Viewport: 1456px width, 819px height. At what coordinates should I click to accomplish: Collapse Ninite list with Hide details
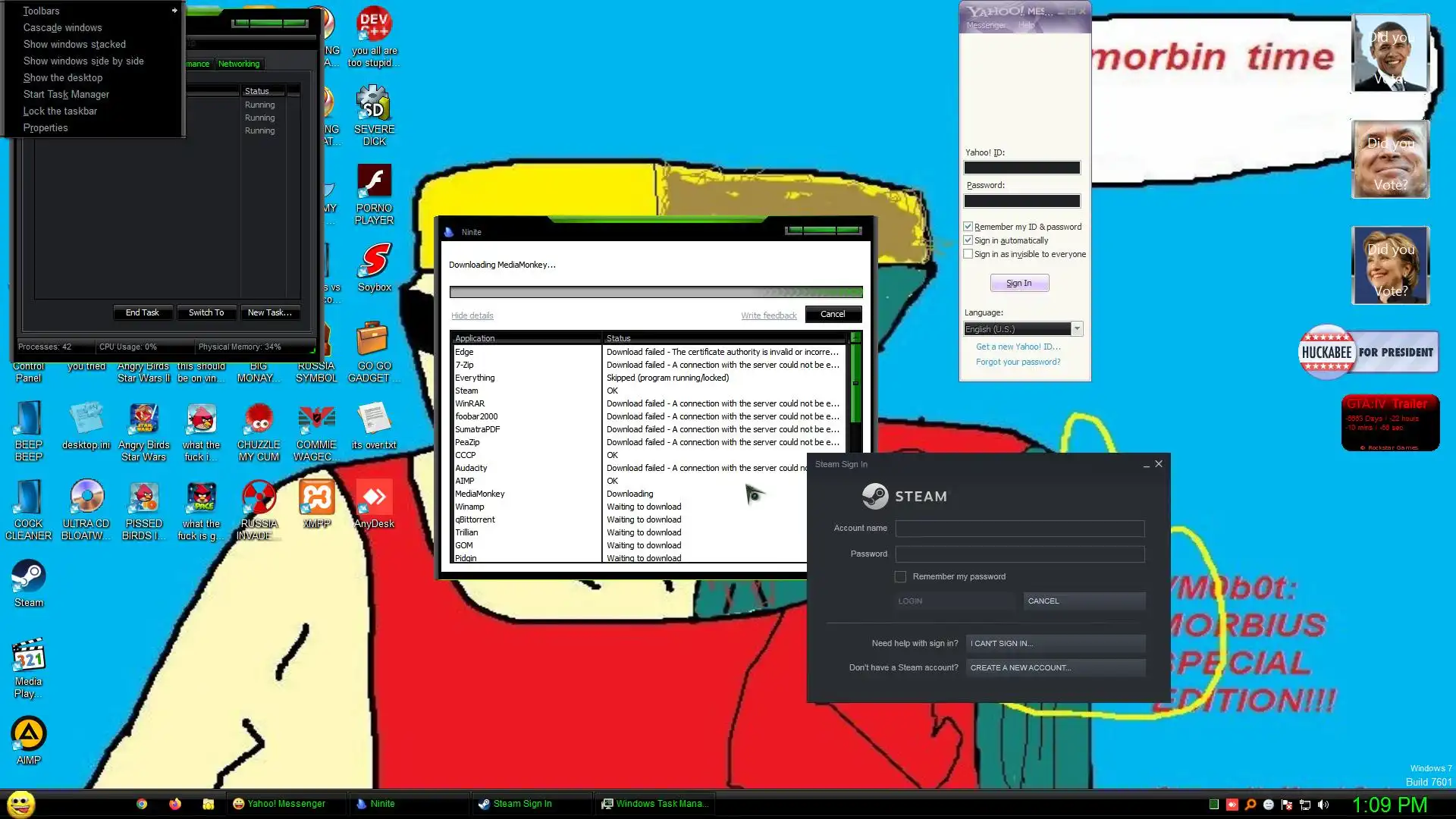tap(472, 315)
